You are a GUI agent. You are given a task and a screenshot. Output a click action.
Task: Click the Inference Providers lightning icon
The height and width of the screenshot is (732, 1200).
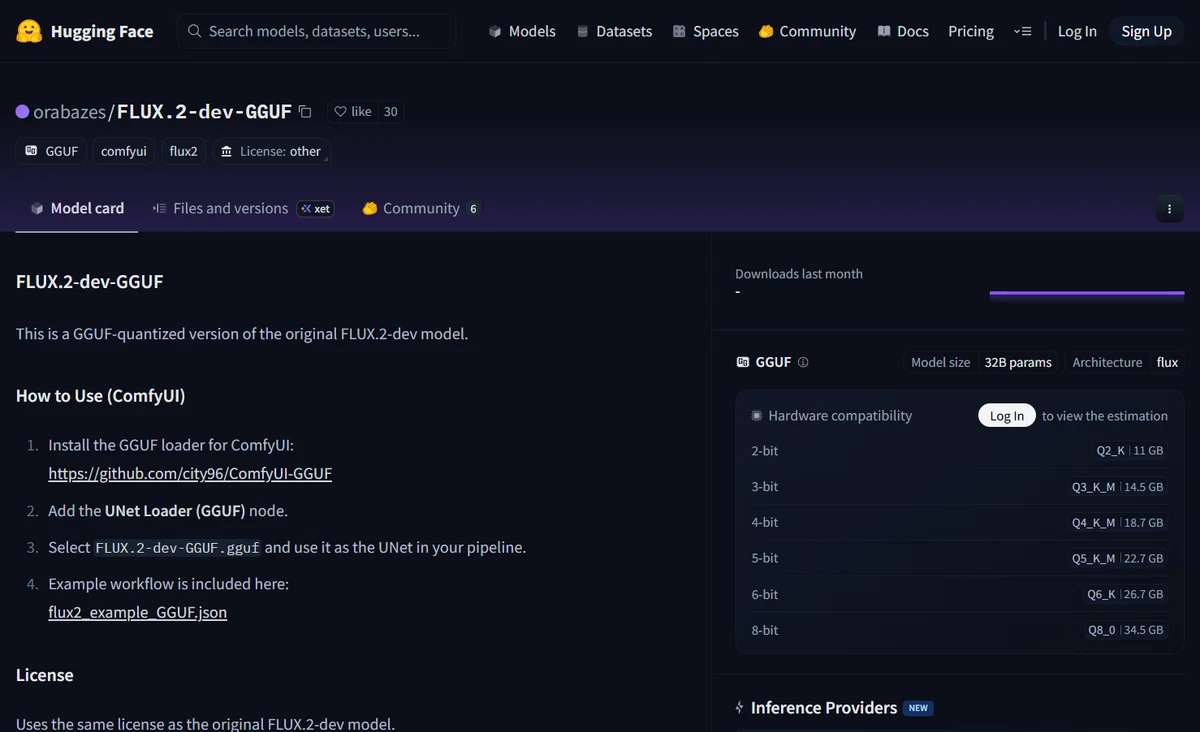[x=740, y=707]
